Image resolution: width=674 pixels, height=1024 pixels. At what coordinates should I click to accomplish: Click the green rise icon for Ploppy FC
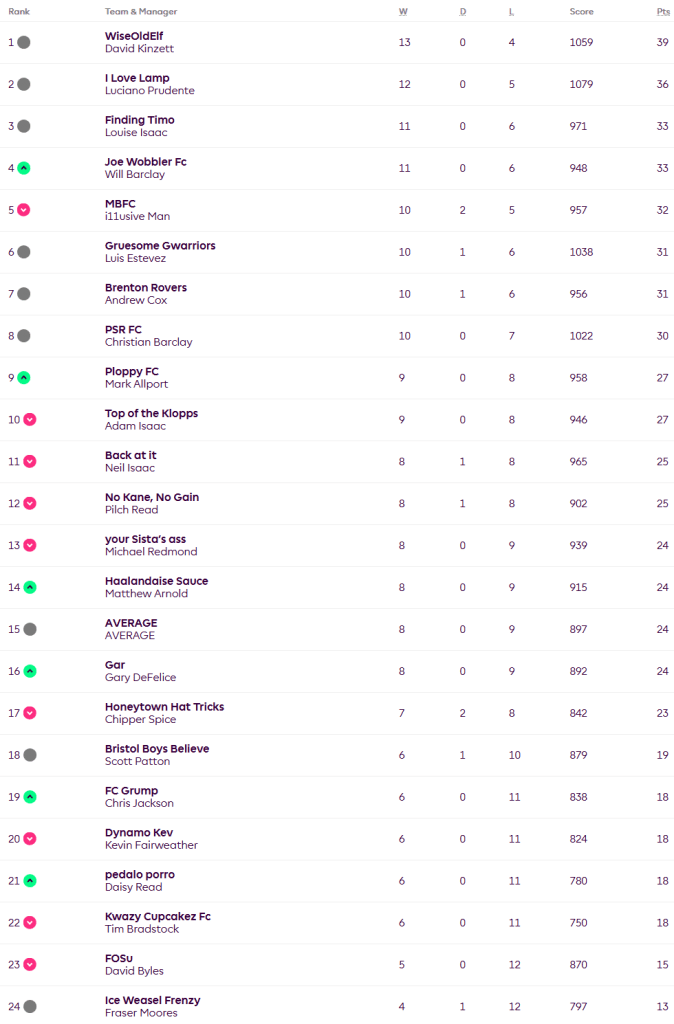pyautogui.click(x=24, y=378)
